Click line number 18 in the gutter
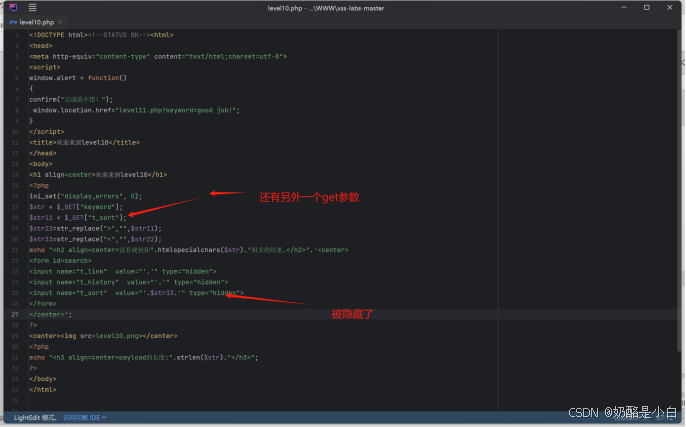The image size is (686, 427). pos(15,218)
